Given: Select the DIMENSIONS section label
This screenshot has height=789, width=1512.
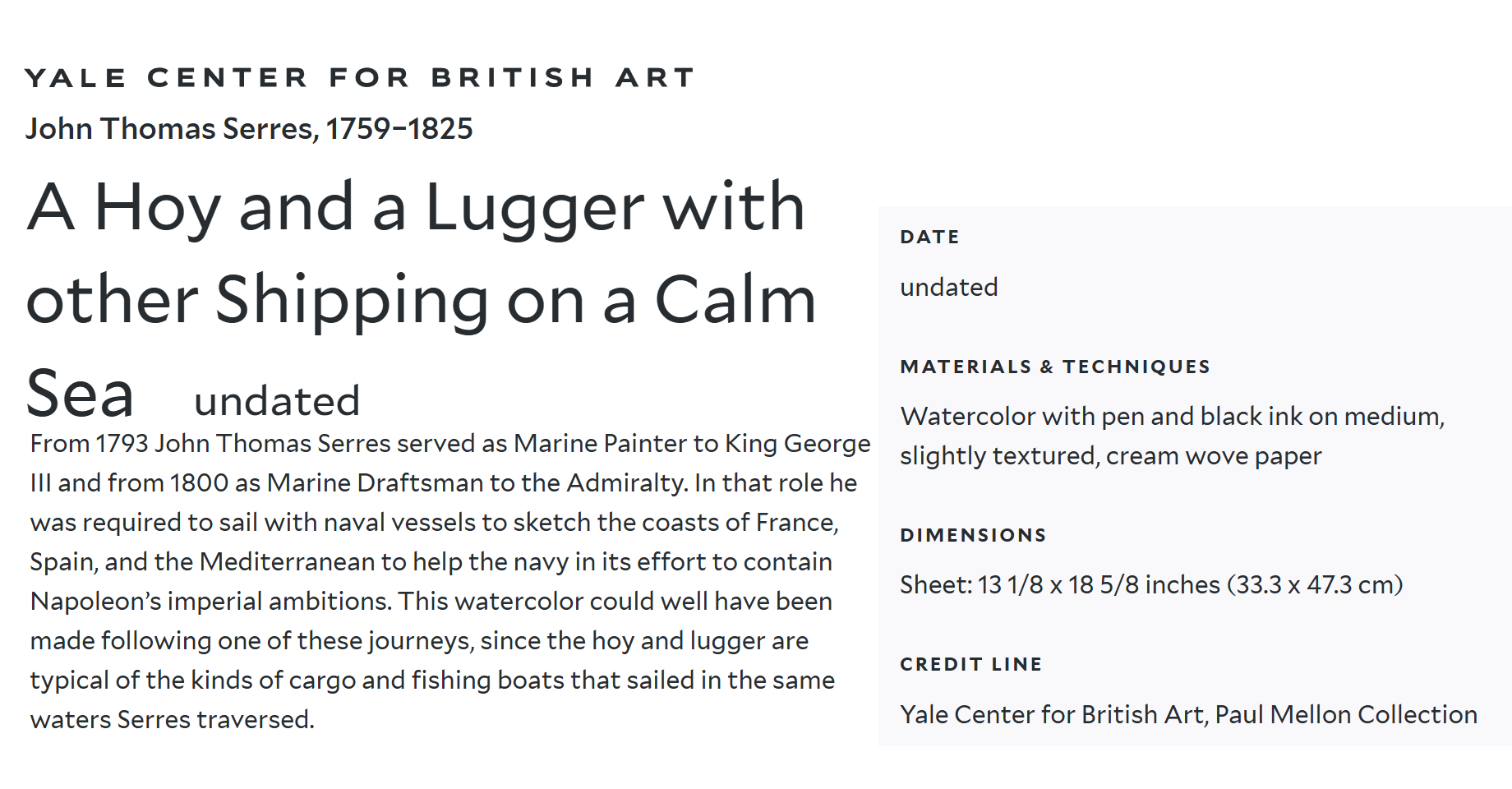Looking at the screenshot, I should 973,536.
